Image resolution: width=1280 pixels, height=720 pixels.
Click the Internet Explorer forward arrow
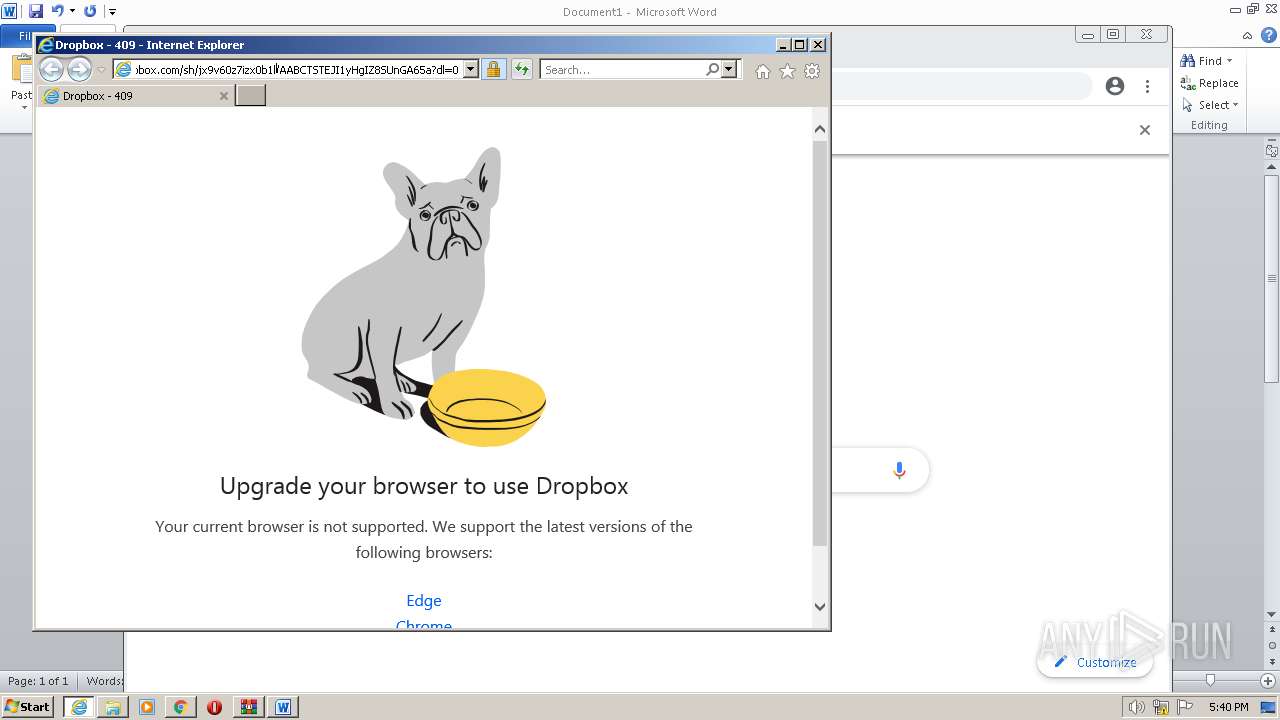coord(79,69)
